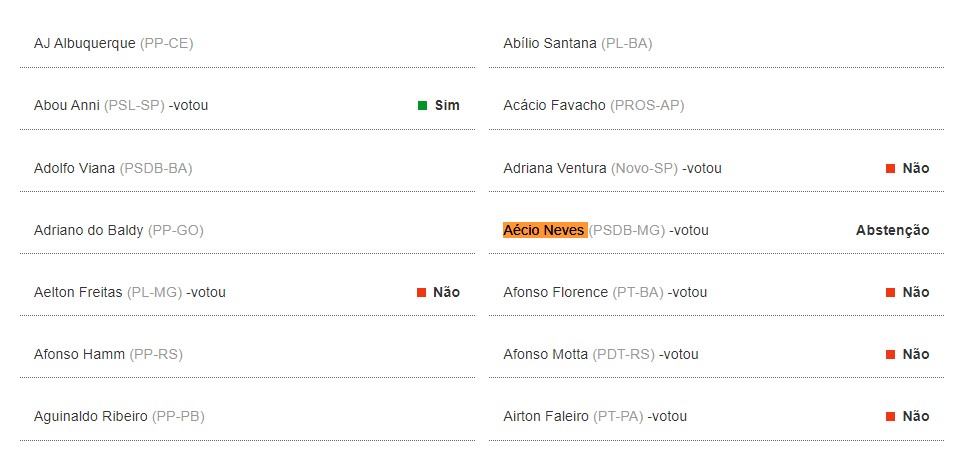Click Aelton Freitas deputy name
This screenshot has height=465, width=969.
[79, 292]
